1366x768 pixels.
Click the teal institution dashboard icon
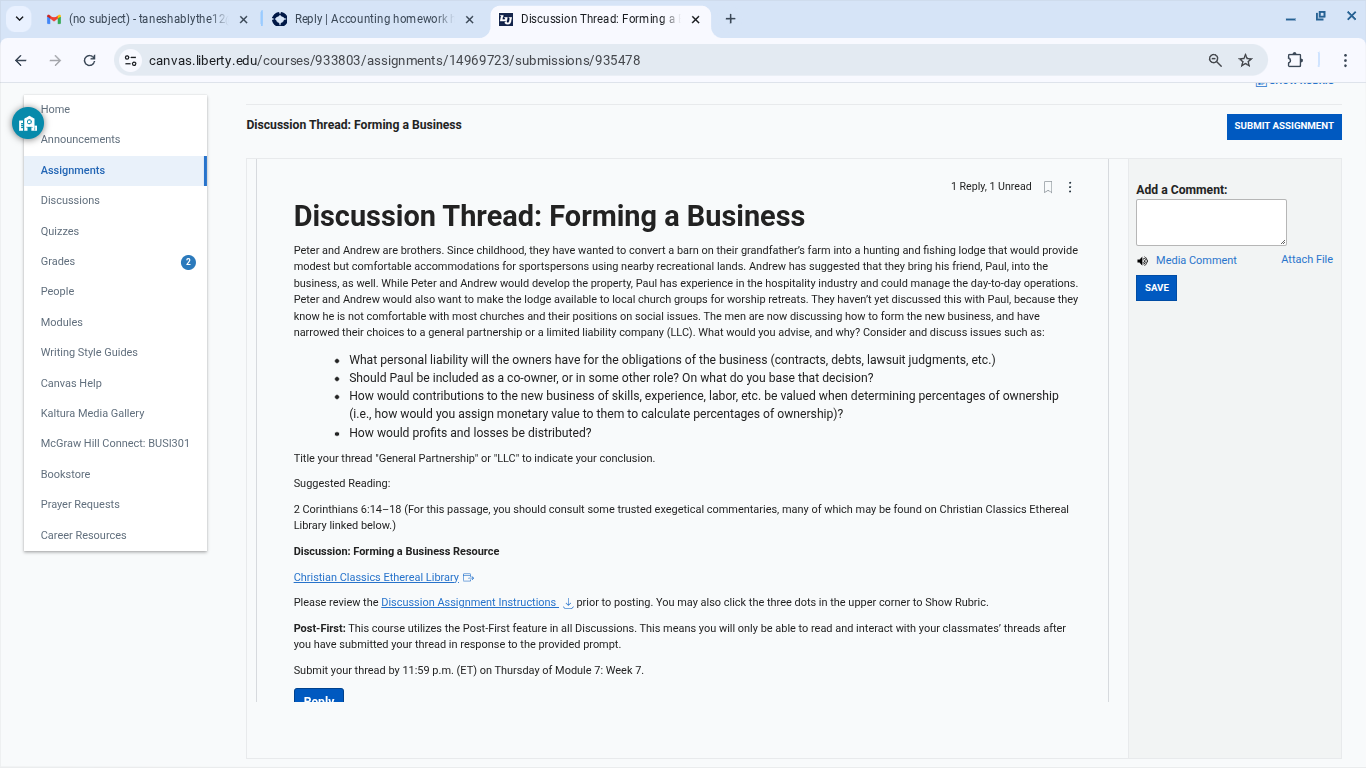point(28,123)
